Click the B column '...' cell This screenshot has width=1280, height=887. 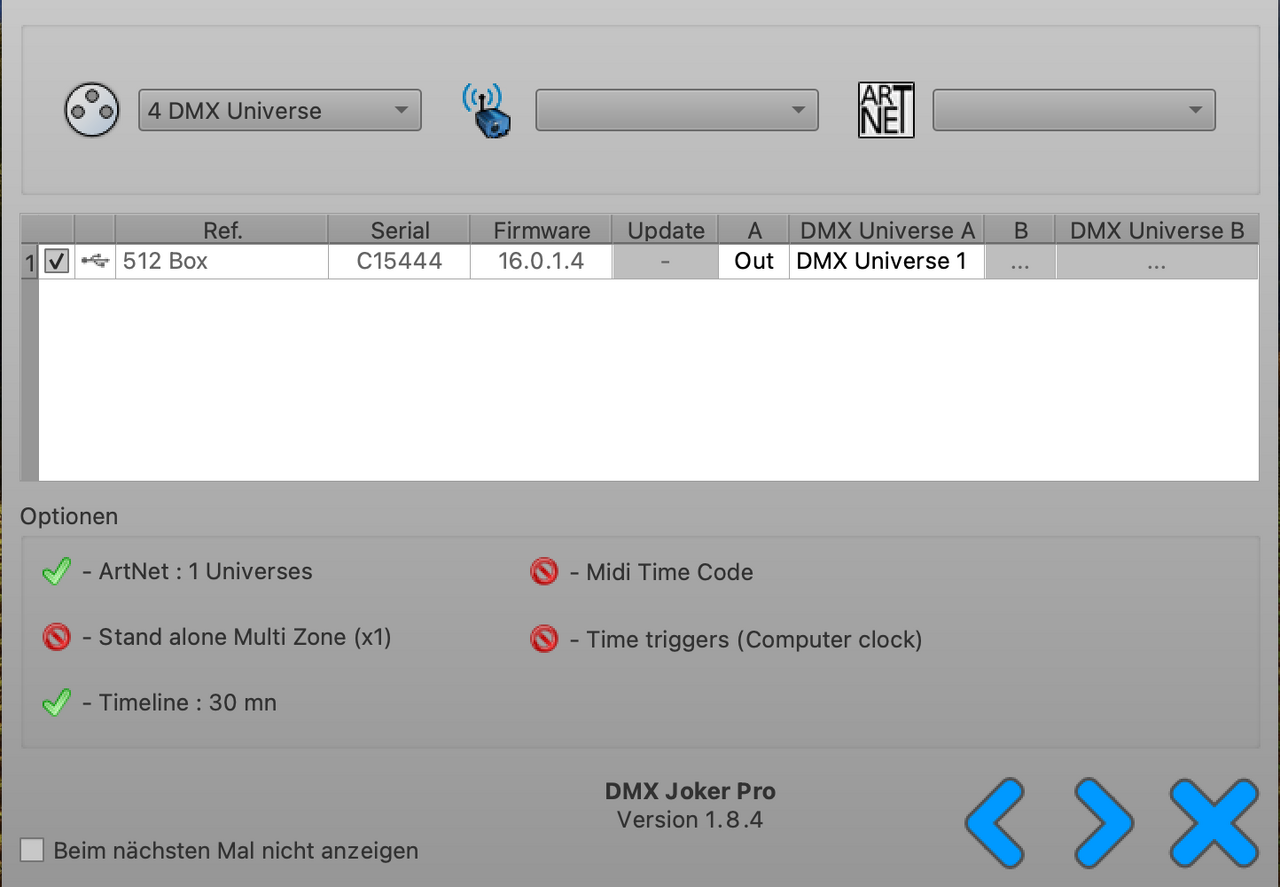[x=1021, y=261]
